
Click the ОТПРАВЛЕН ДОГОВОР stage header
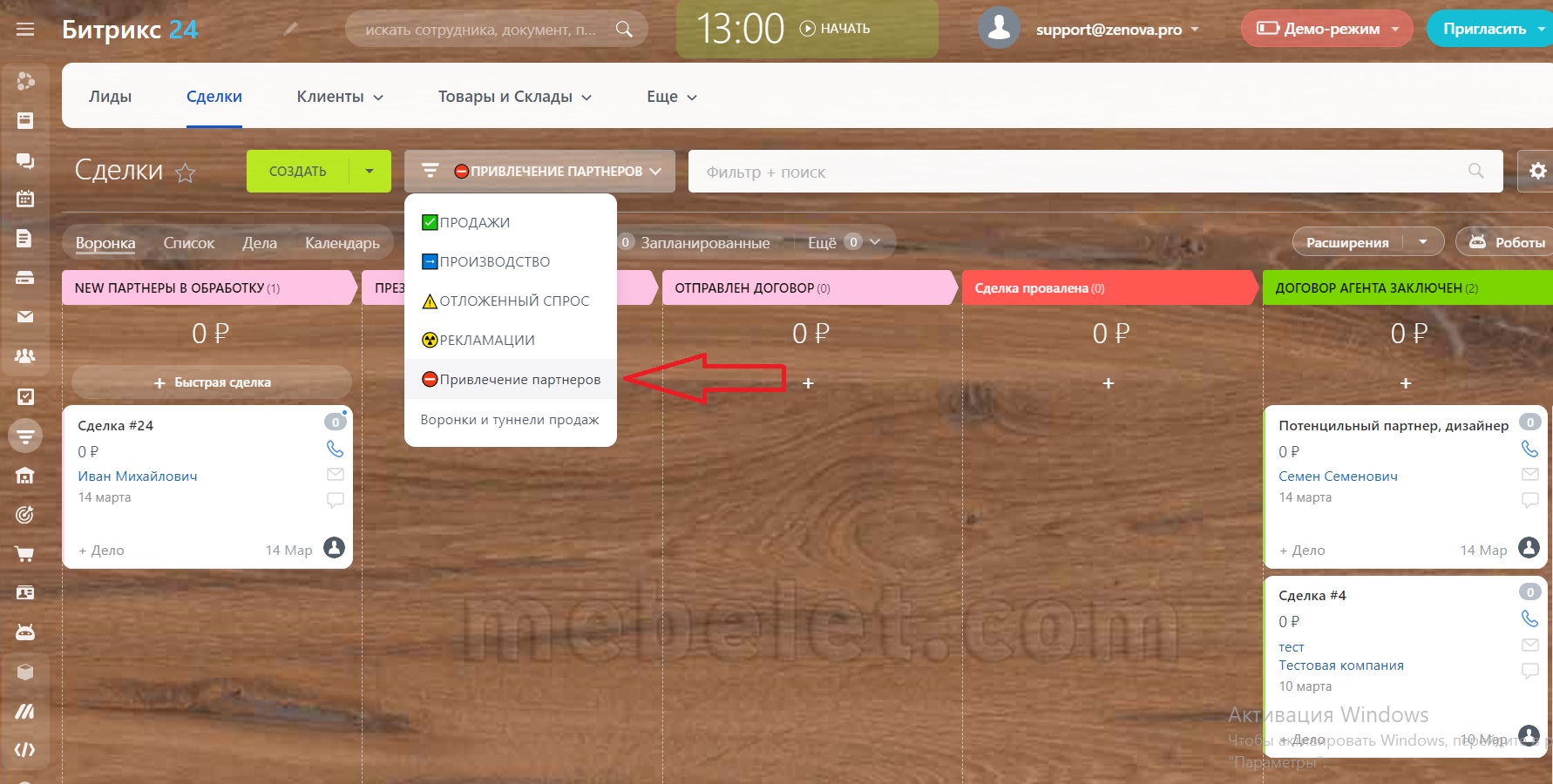coord(808,288)
